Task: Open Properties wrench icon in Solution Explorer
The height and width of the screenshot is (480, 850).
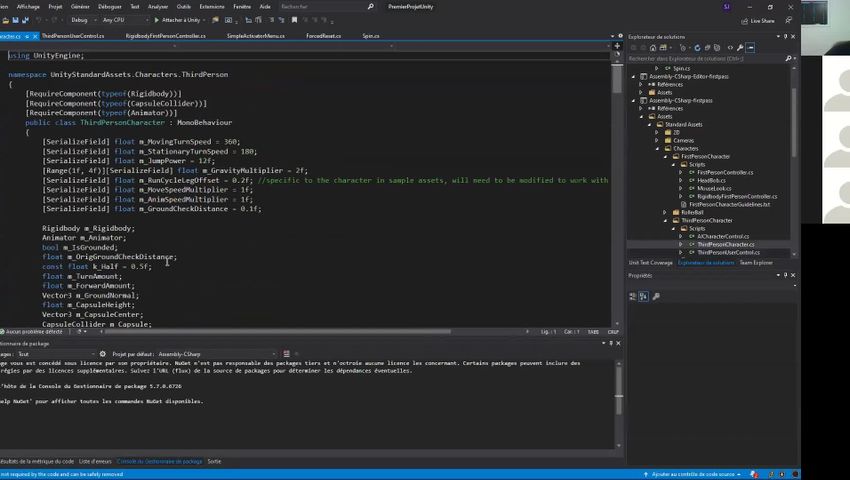Action: point(740,48)
